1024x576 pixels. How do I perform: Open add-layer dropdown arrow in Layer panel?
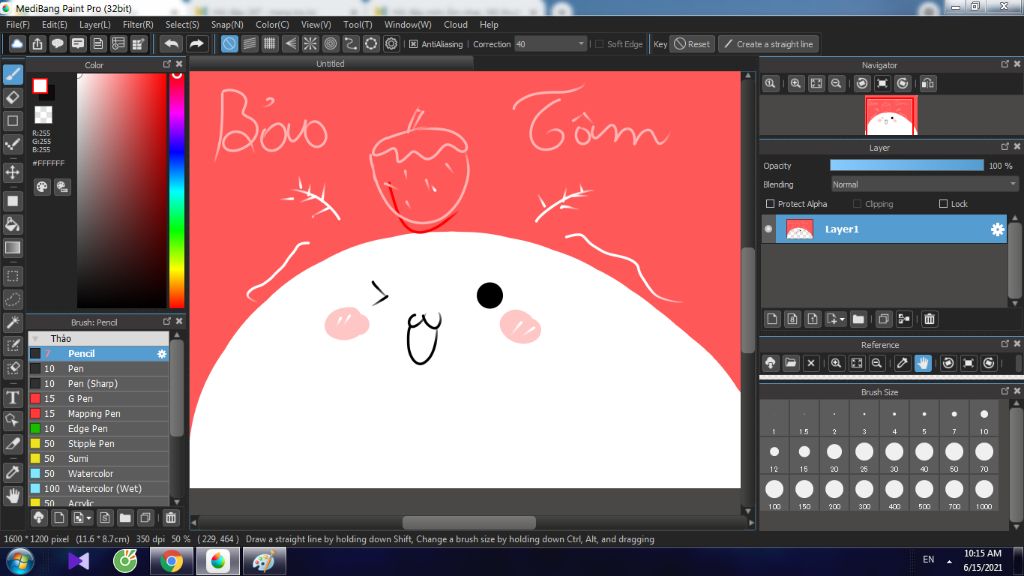tap(842, 319)
